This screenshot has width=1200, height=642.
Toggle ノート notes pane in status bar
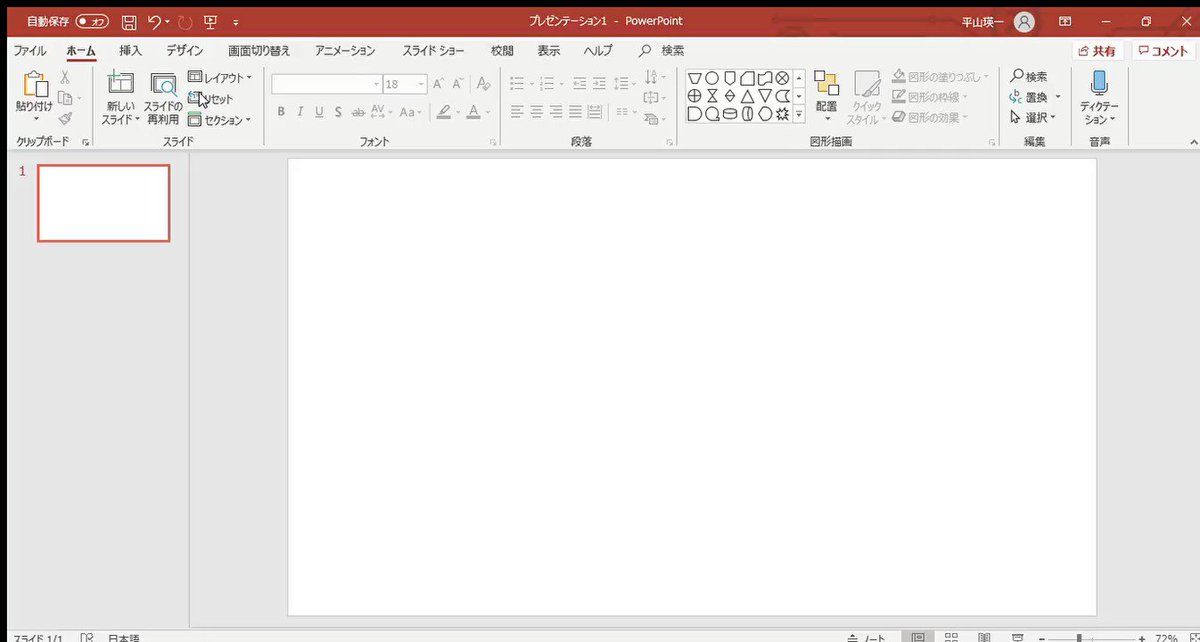tap(866, 637)
